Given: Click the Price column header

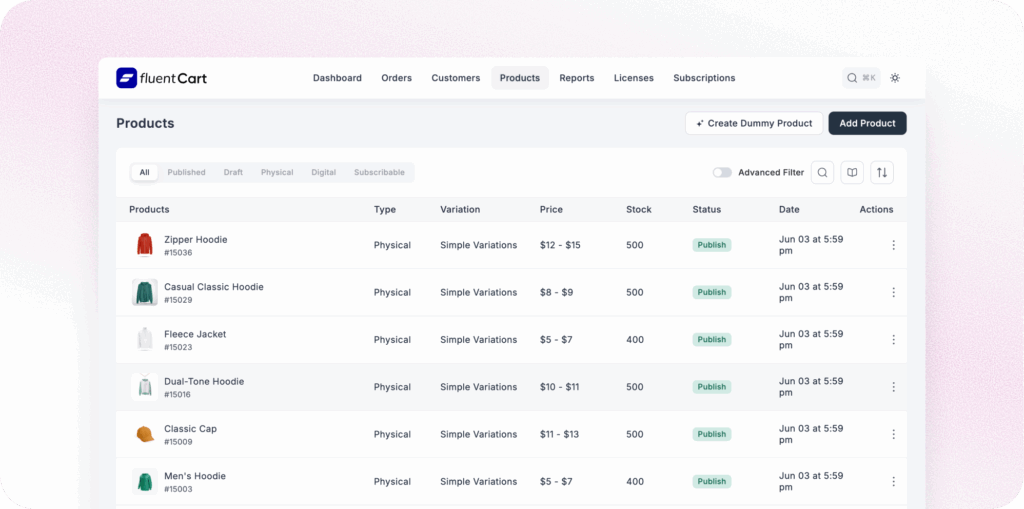Looking at the screenshot, I should [x=551, y=210].
